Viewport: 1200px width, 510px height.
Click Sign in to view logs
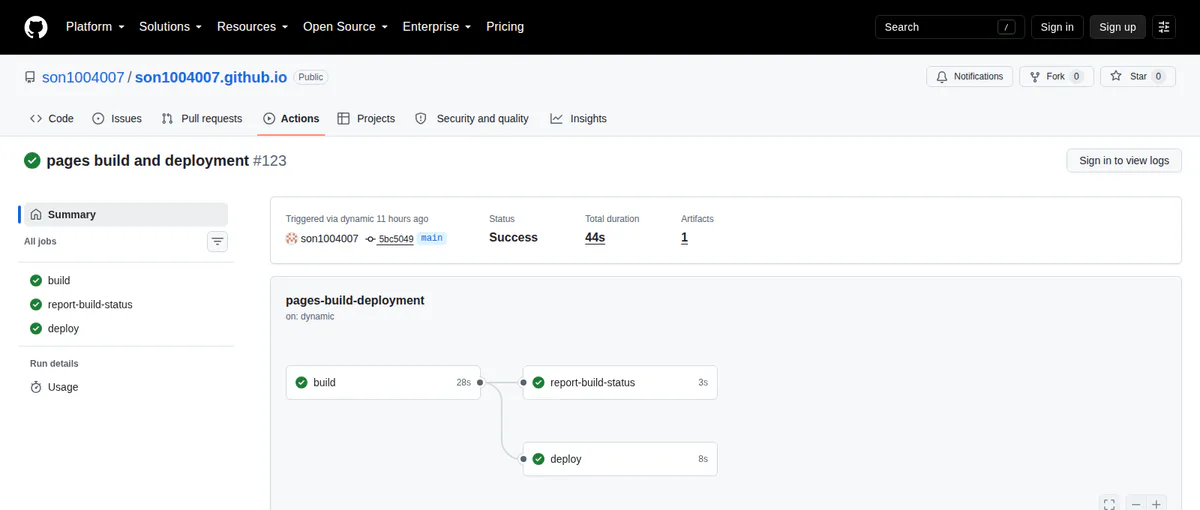(1124, 160)
